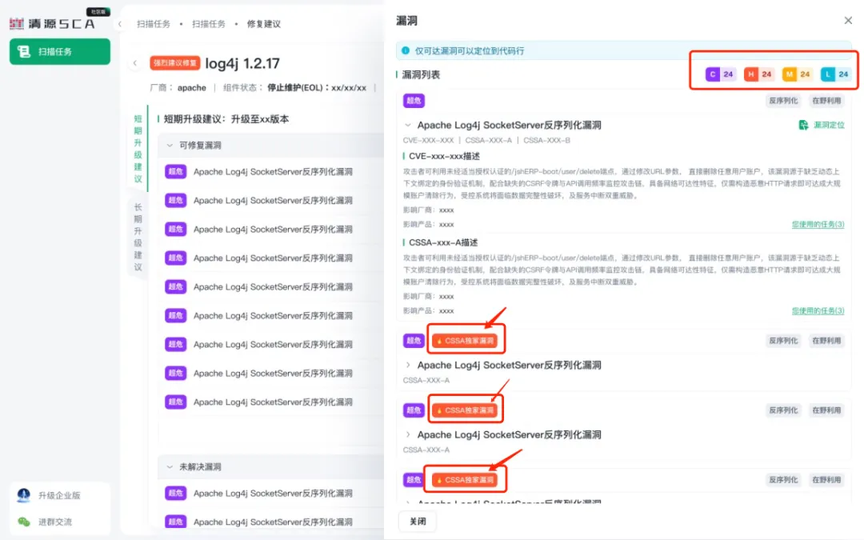
Task: Collapse the 未解决漏洞 section
Action: (x=170, y=467)
